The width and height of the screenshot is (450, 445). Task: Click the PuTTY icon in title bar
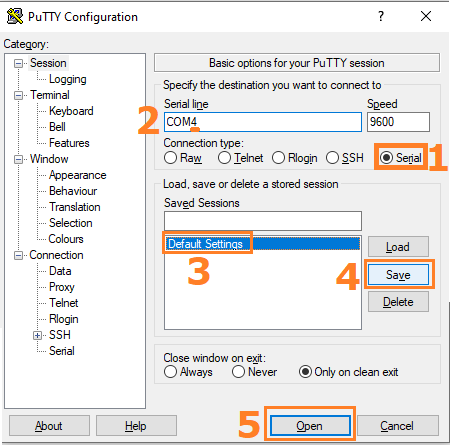click(x=15, y=16)
